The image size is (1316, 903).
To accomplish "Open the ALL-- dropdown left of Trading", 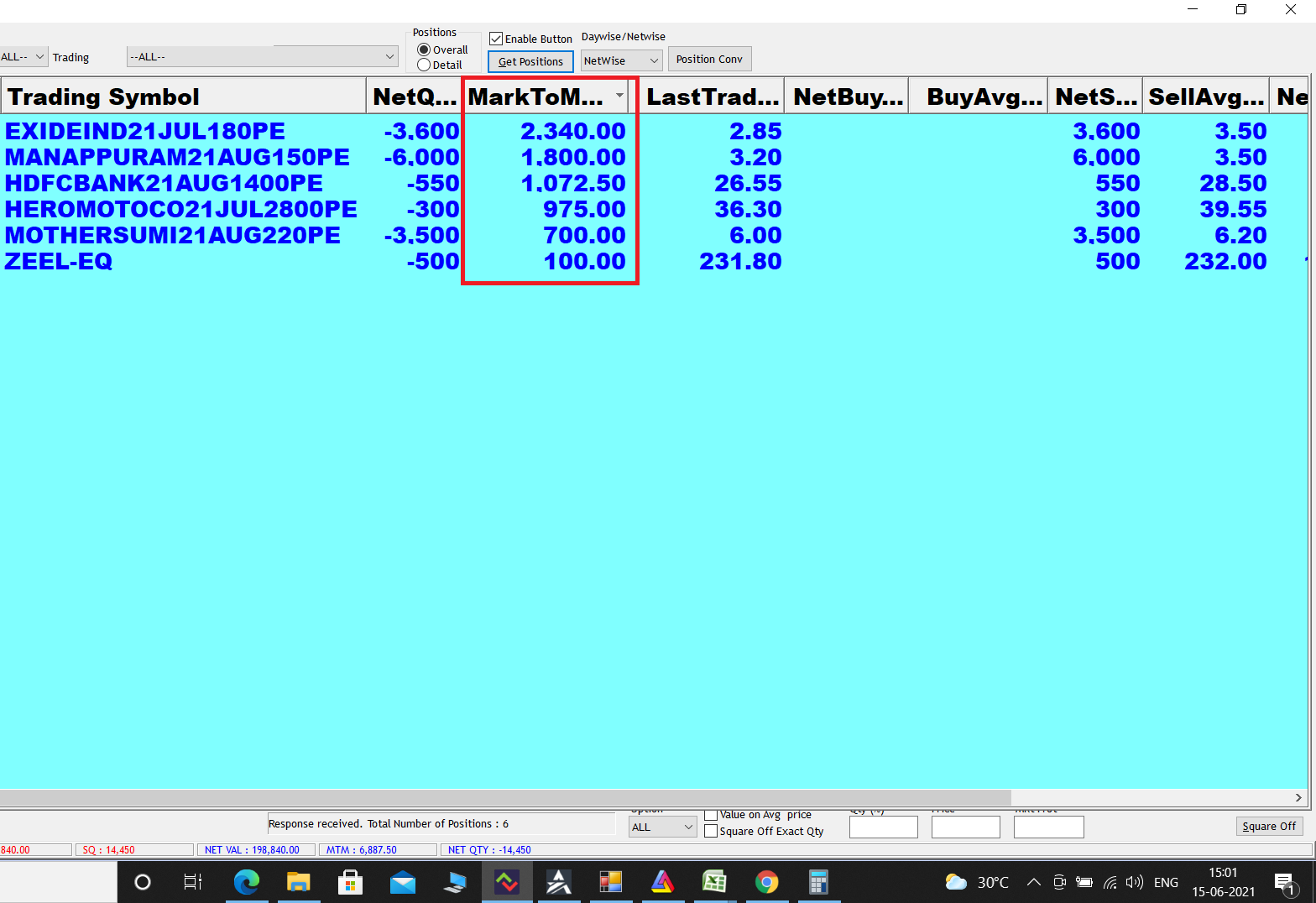I will [x=23, y=57].
